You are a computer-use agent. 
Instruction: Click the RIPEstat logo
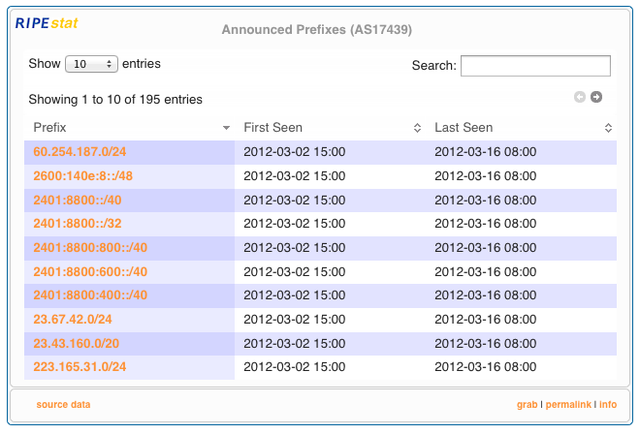(47, 23)
